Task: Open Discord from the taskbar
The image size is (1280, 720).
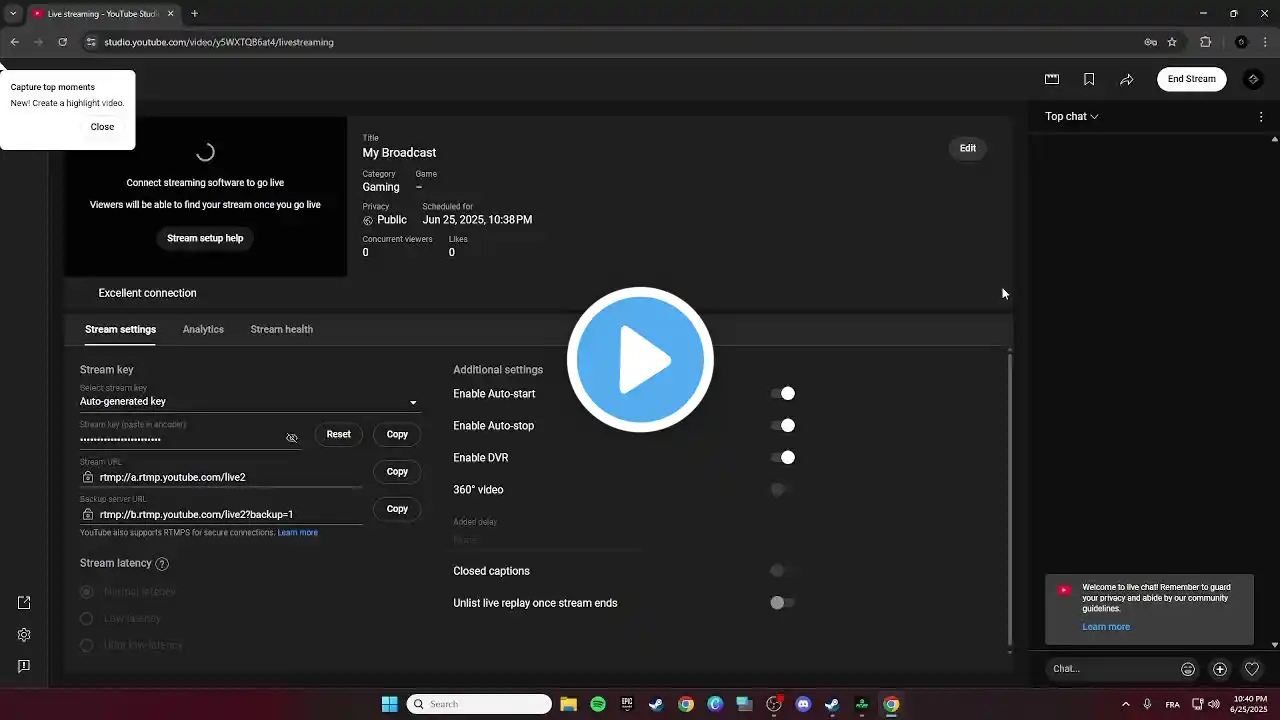Action: click(x=803, y=704)
